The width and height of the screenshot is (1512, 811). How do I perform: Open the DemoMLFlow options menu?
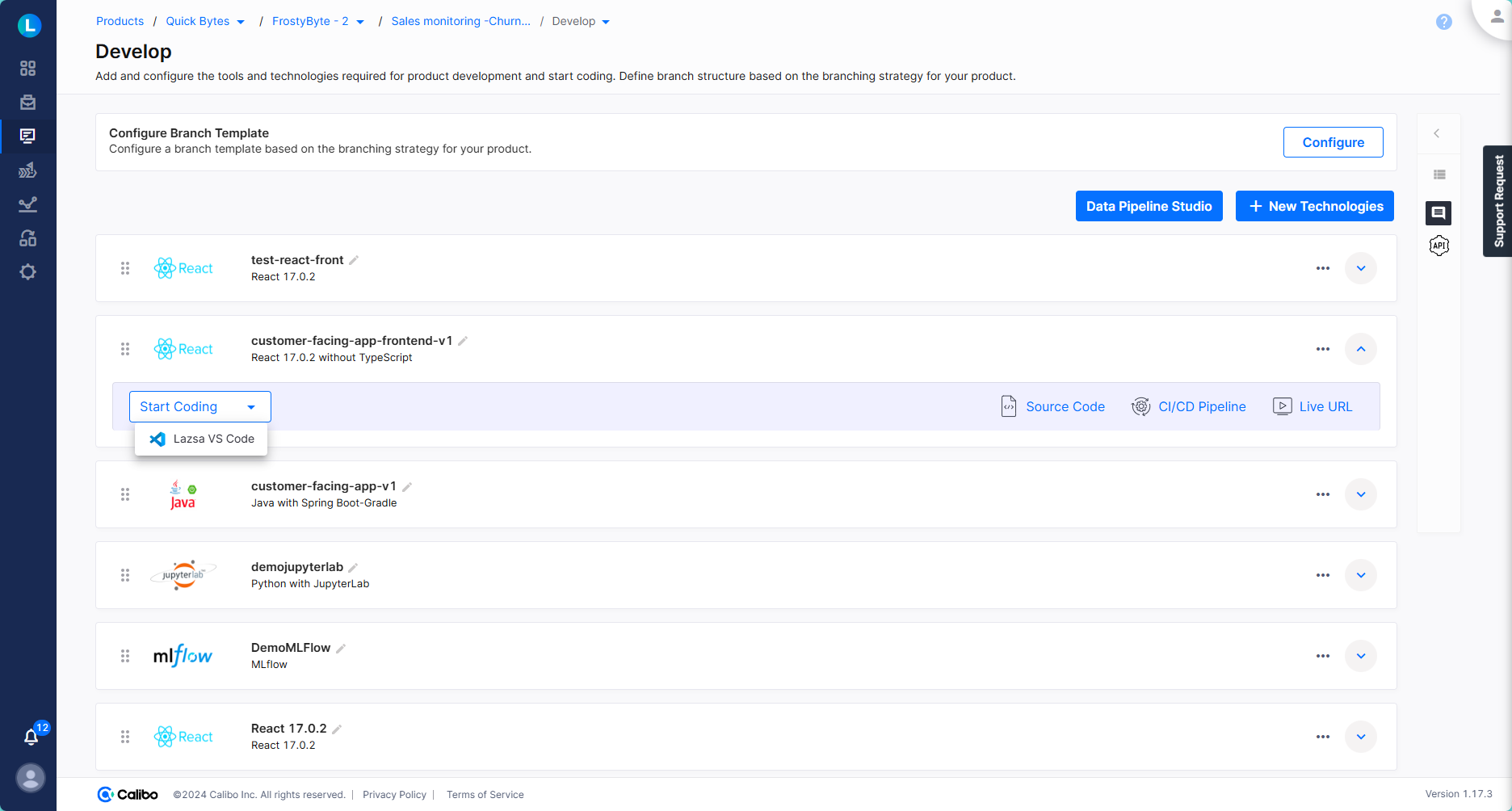click(1322, 656)
